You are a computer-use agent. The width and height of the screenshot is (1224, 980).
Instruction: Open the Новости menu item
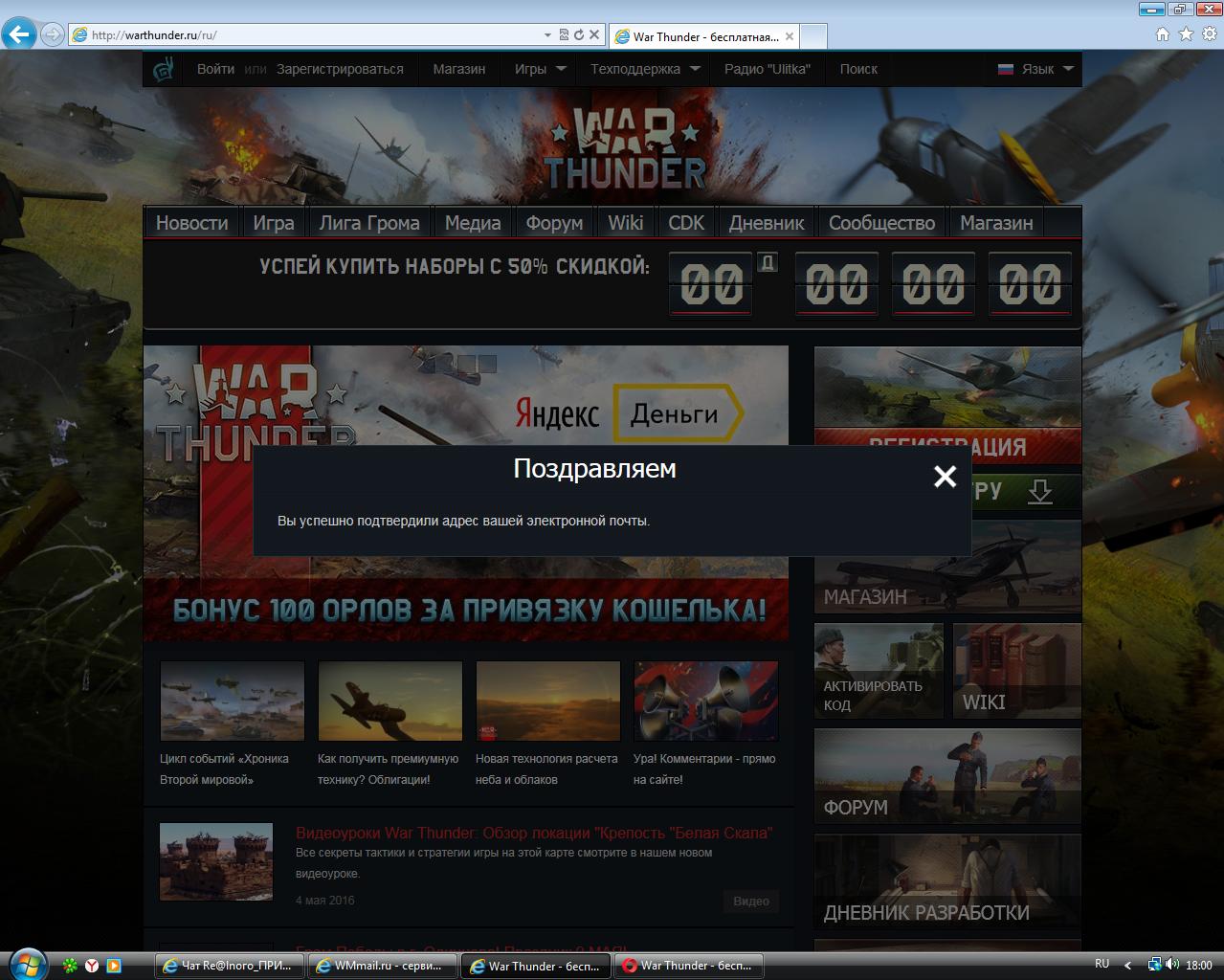coord(191,223)
